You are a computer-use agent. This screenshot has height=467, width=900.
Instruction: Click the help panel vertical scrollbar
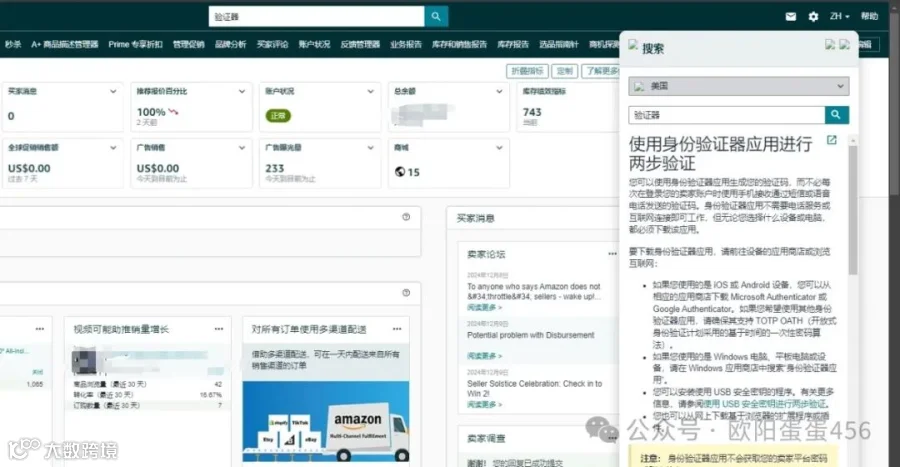(x=853, y=209)
